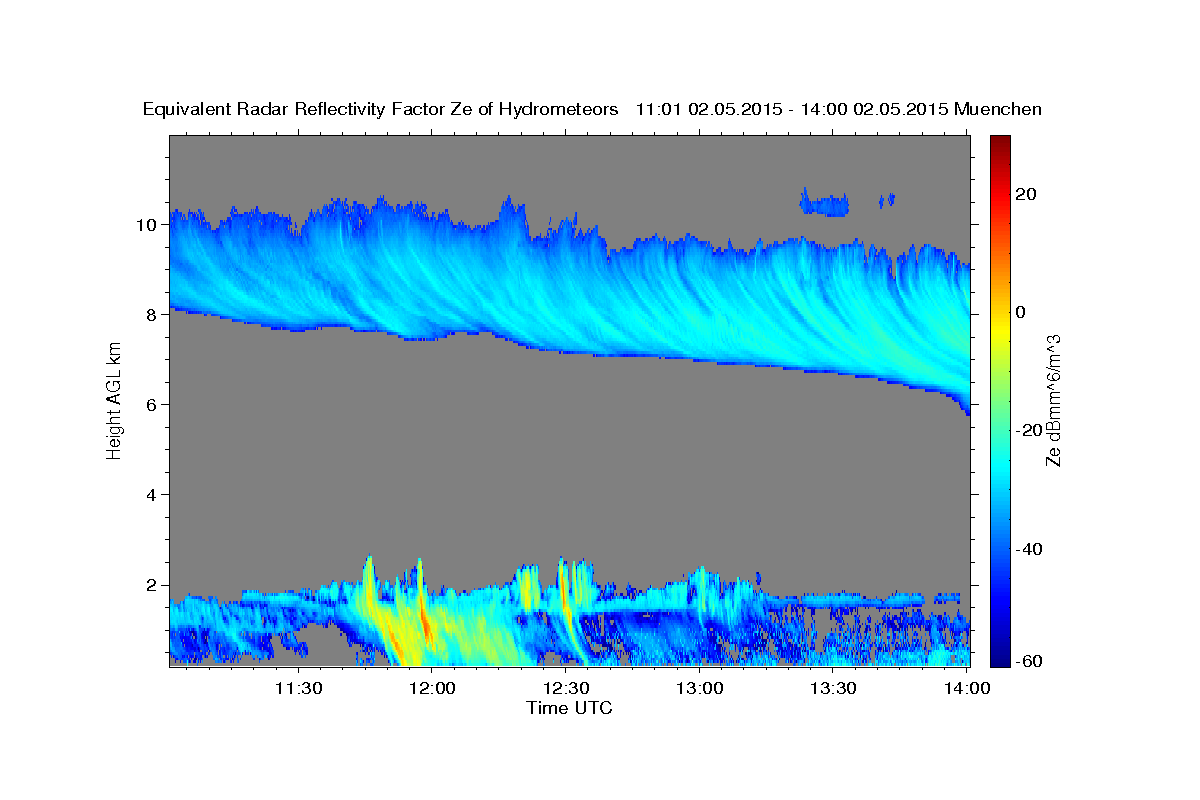Click the colorbar value -20
This screenshot has height=800, width=1200.
pyautogui.click(x=1030, y=430)
